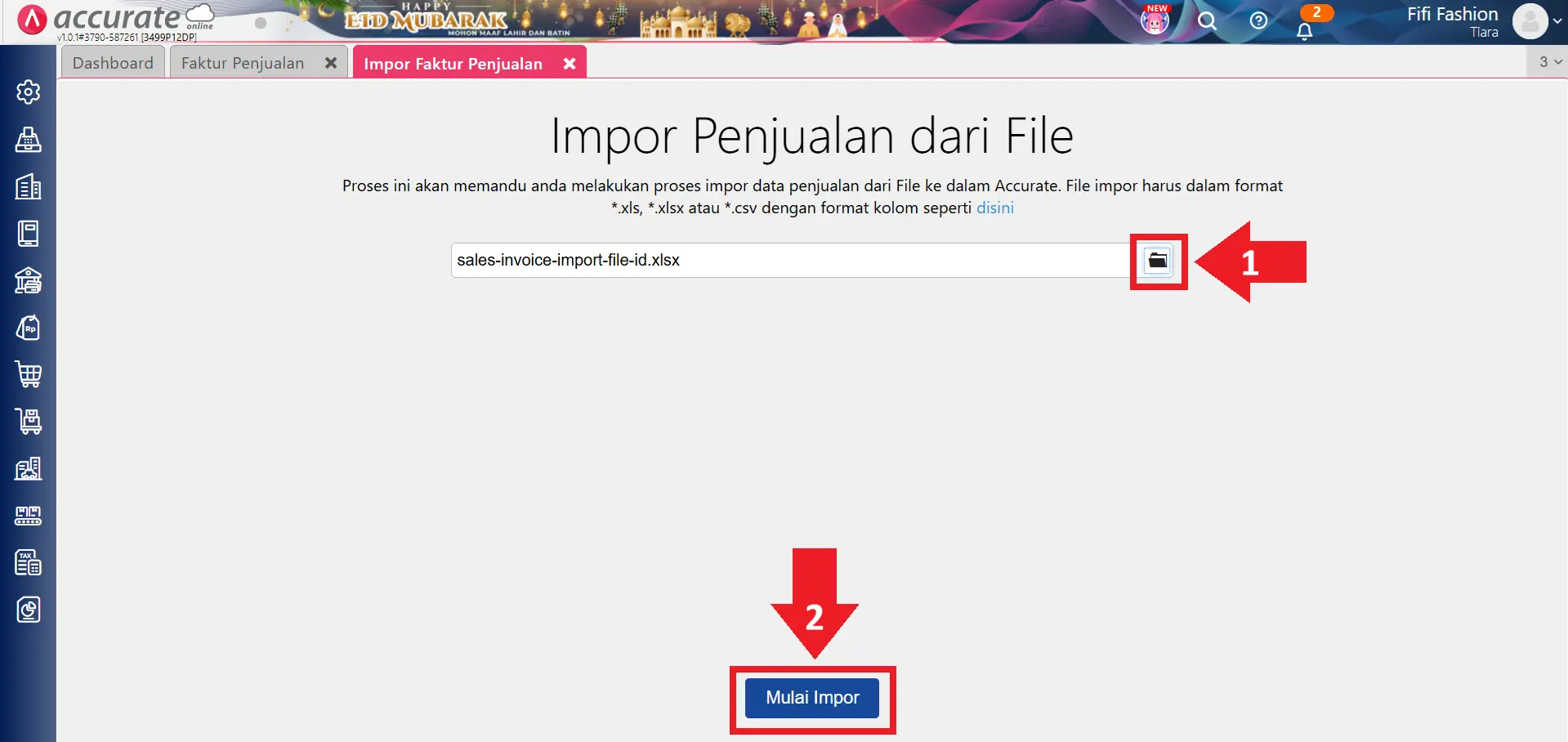
Task: Switch to the Faktur Penjualan tab
Action: [x=242, y=62]
